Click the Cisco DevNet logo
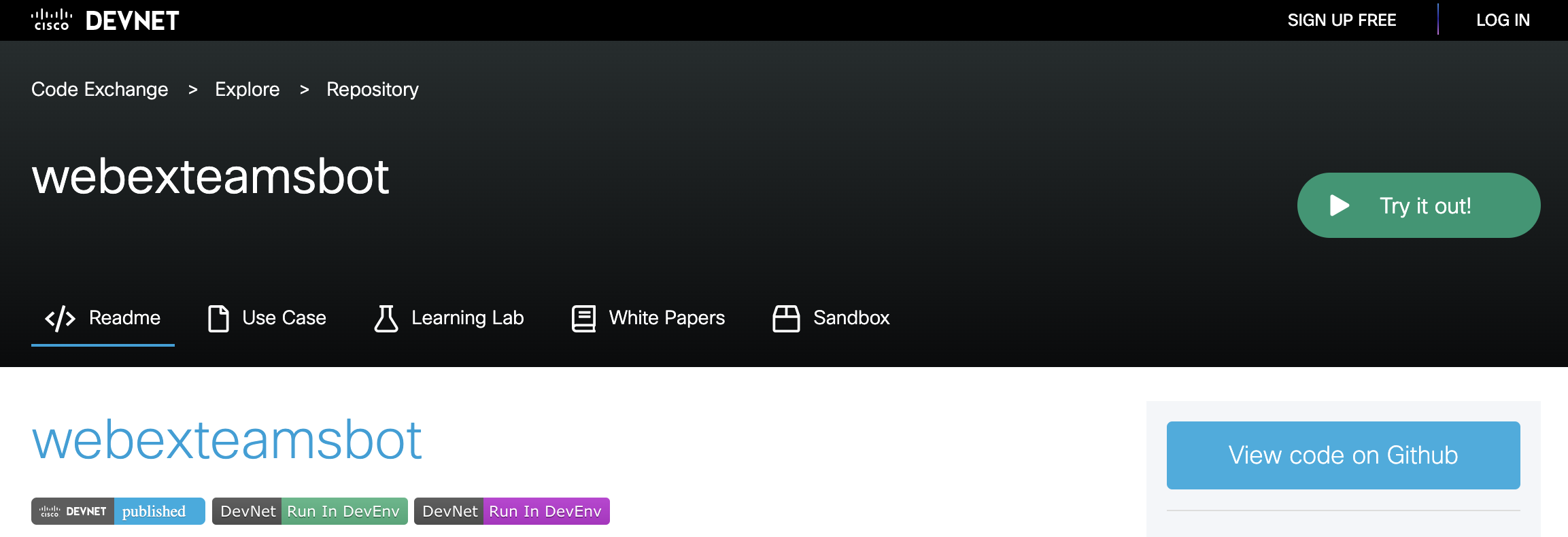This screenshot has width=1568, height=537. coord(105,20)
